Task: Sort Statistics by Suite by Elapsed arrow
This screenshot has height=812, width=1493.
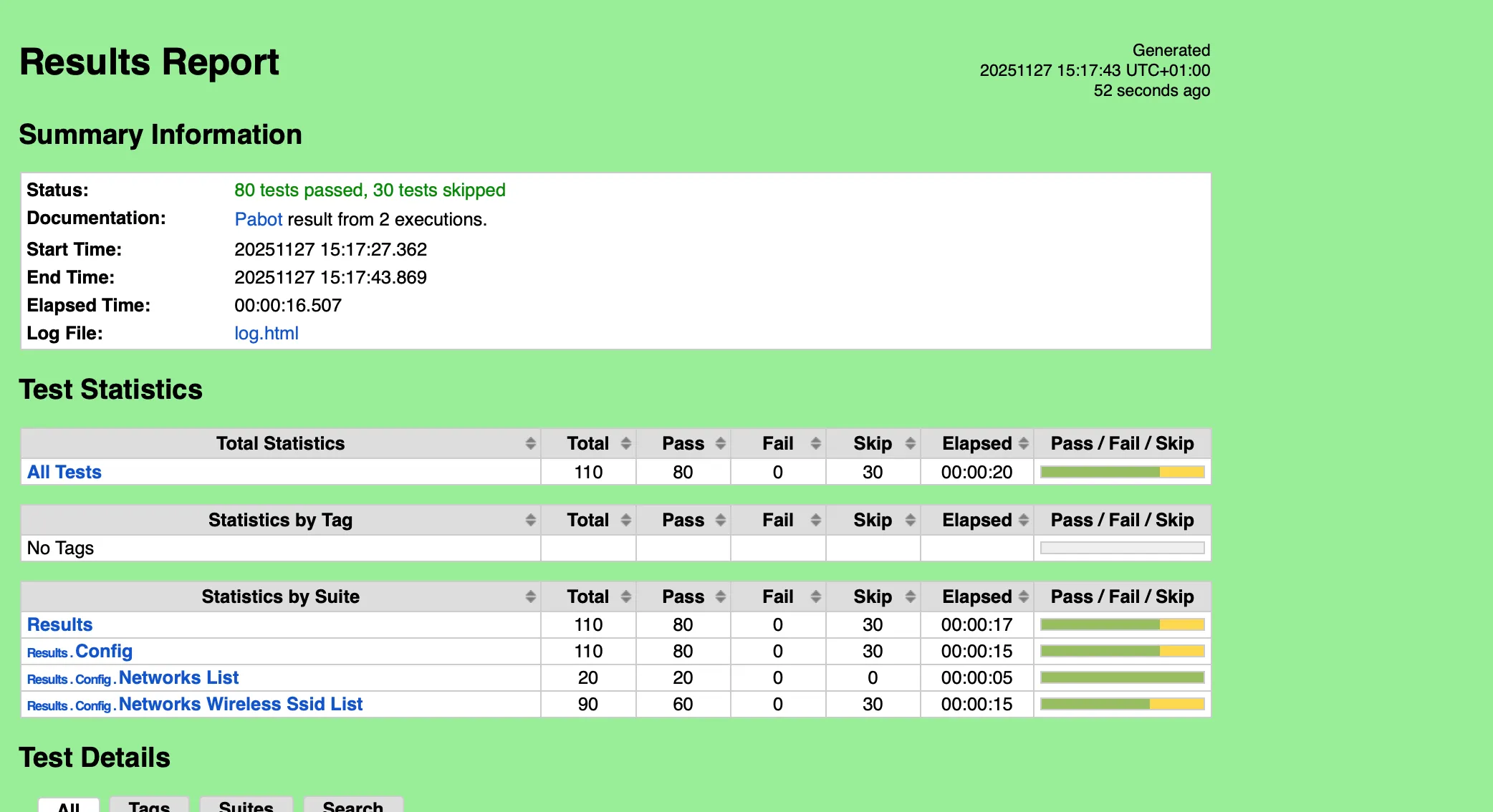Action: click(x=1023, y=596)
